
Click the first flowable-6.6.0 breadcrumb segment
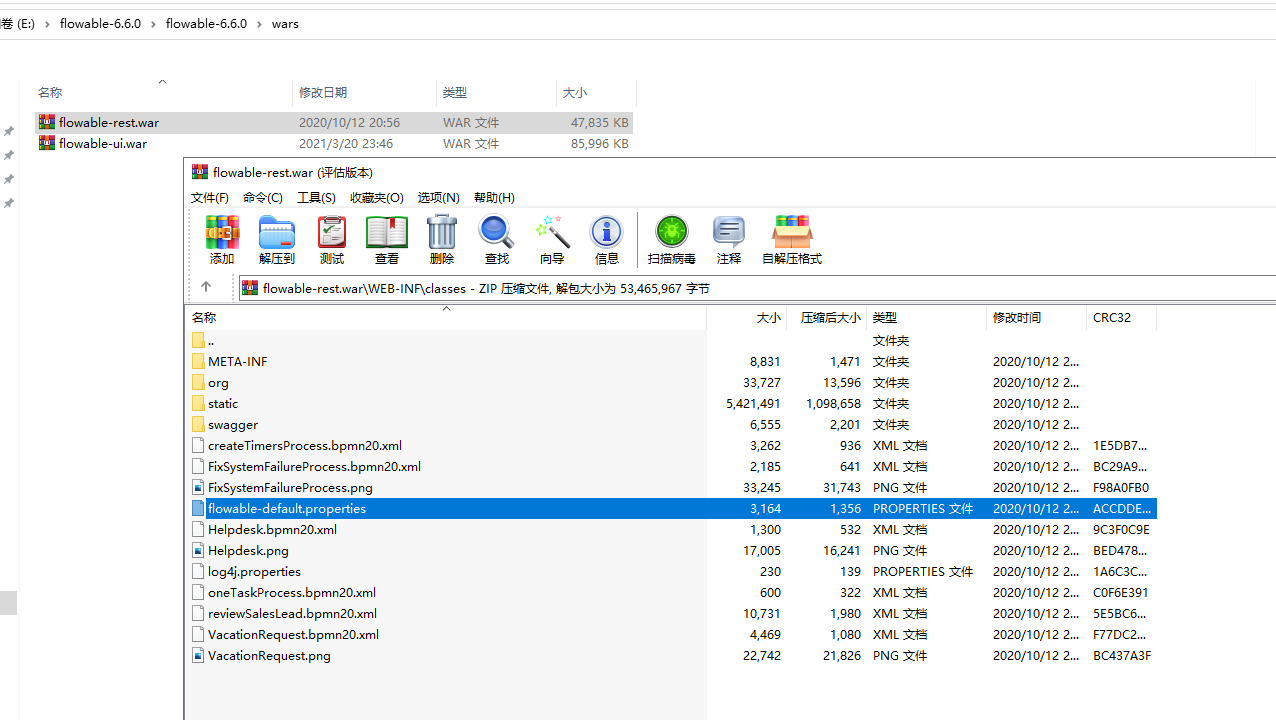click(100, 24)
